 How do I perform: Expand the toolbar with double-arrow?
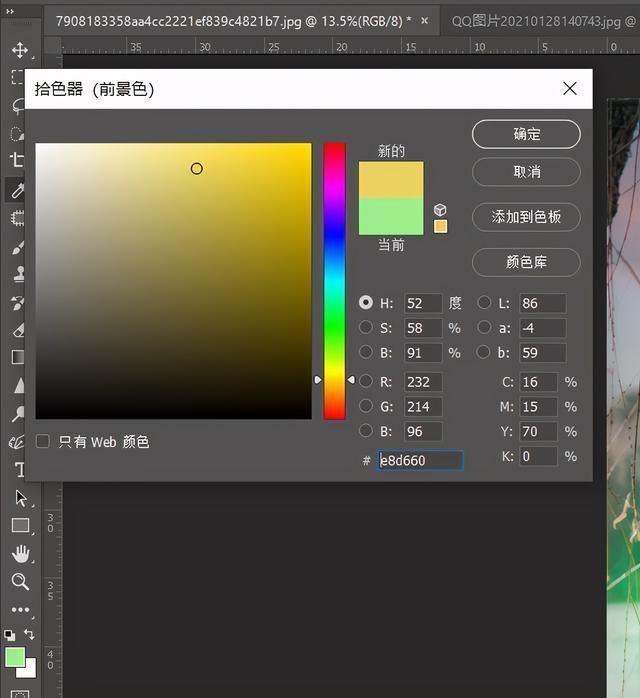click(x=9, y=12)
